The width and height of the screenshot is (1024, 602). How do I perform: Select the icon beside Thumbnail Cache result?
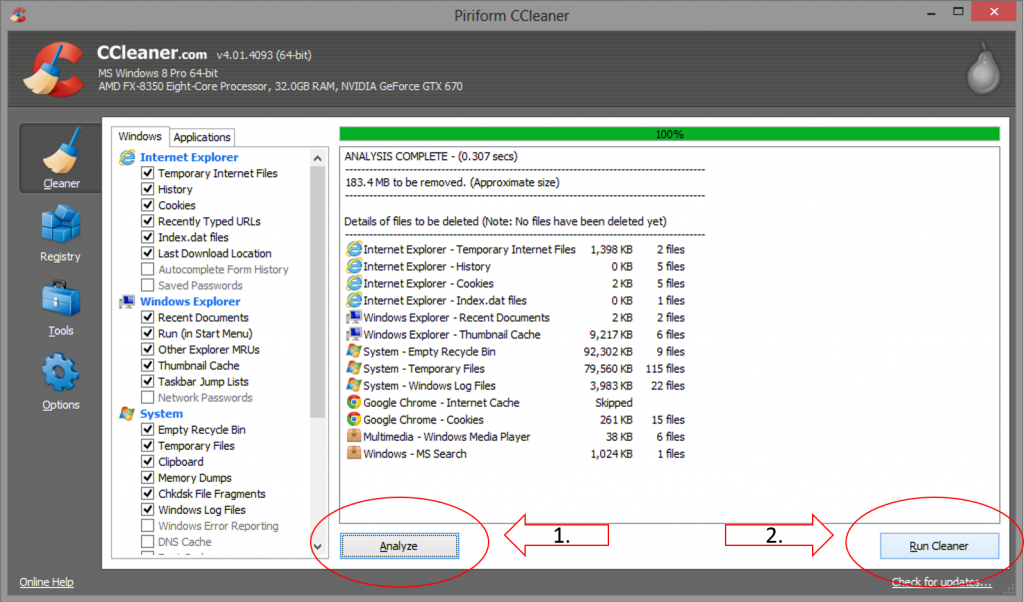coord(353,334)
